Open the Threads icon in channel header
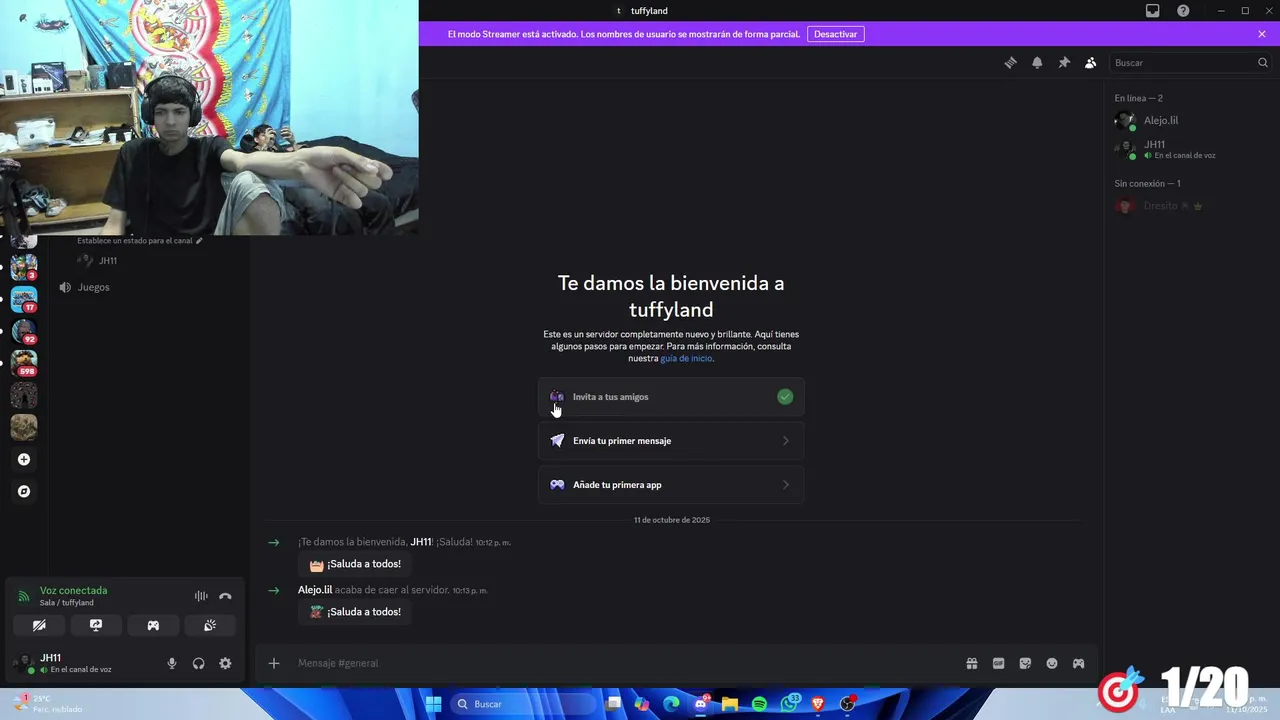The width and height of the screenshot is (1280, 720). pyautogui.click(x=1010, y=62)
